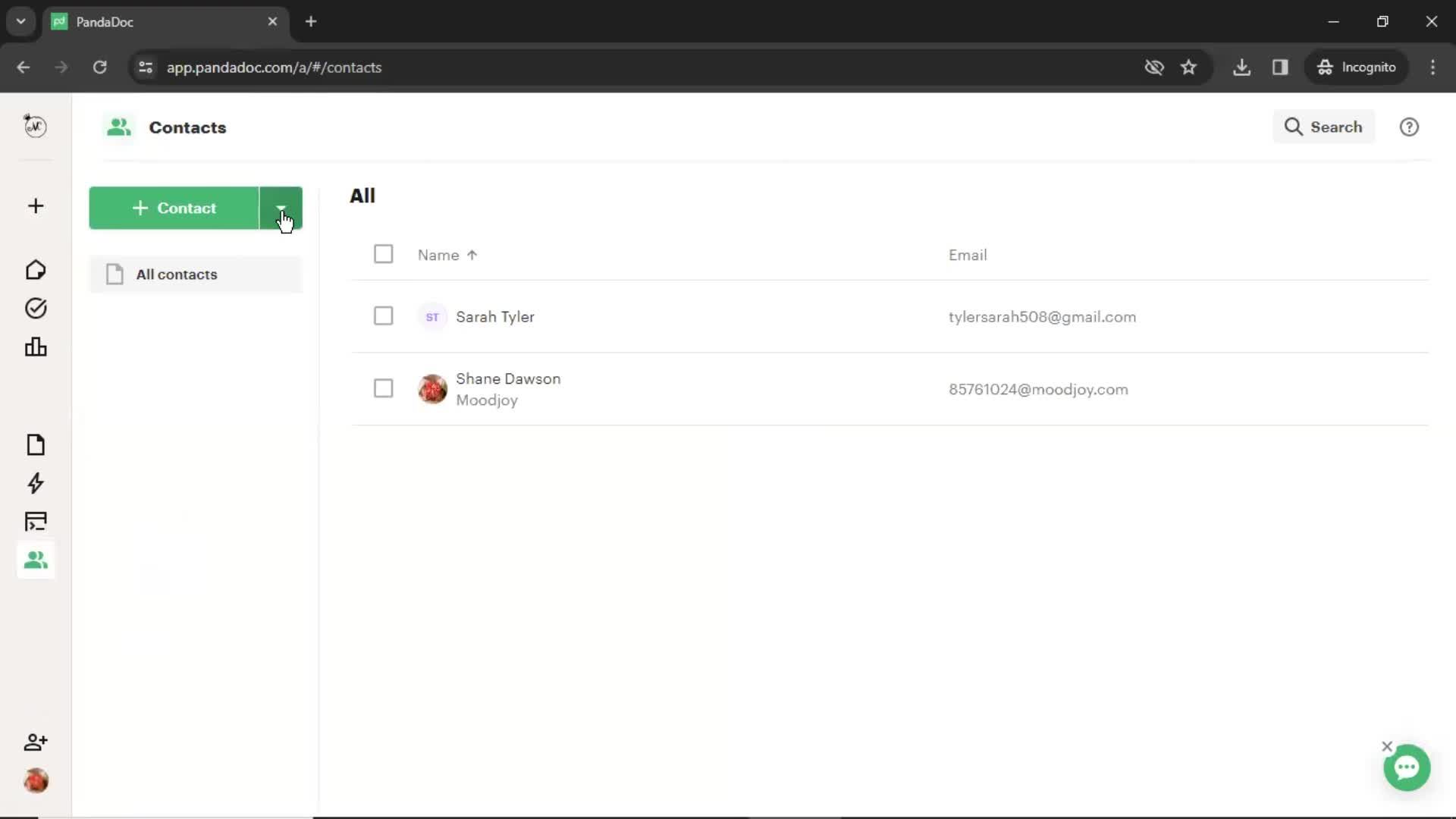Click the Automation lightning icon
This screenshot has width=1456, height=819.
pos(35,483)
